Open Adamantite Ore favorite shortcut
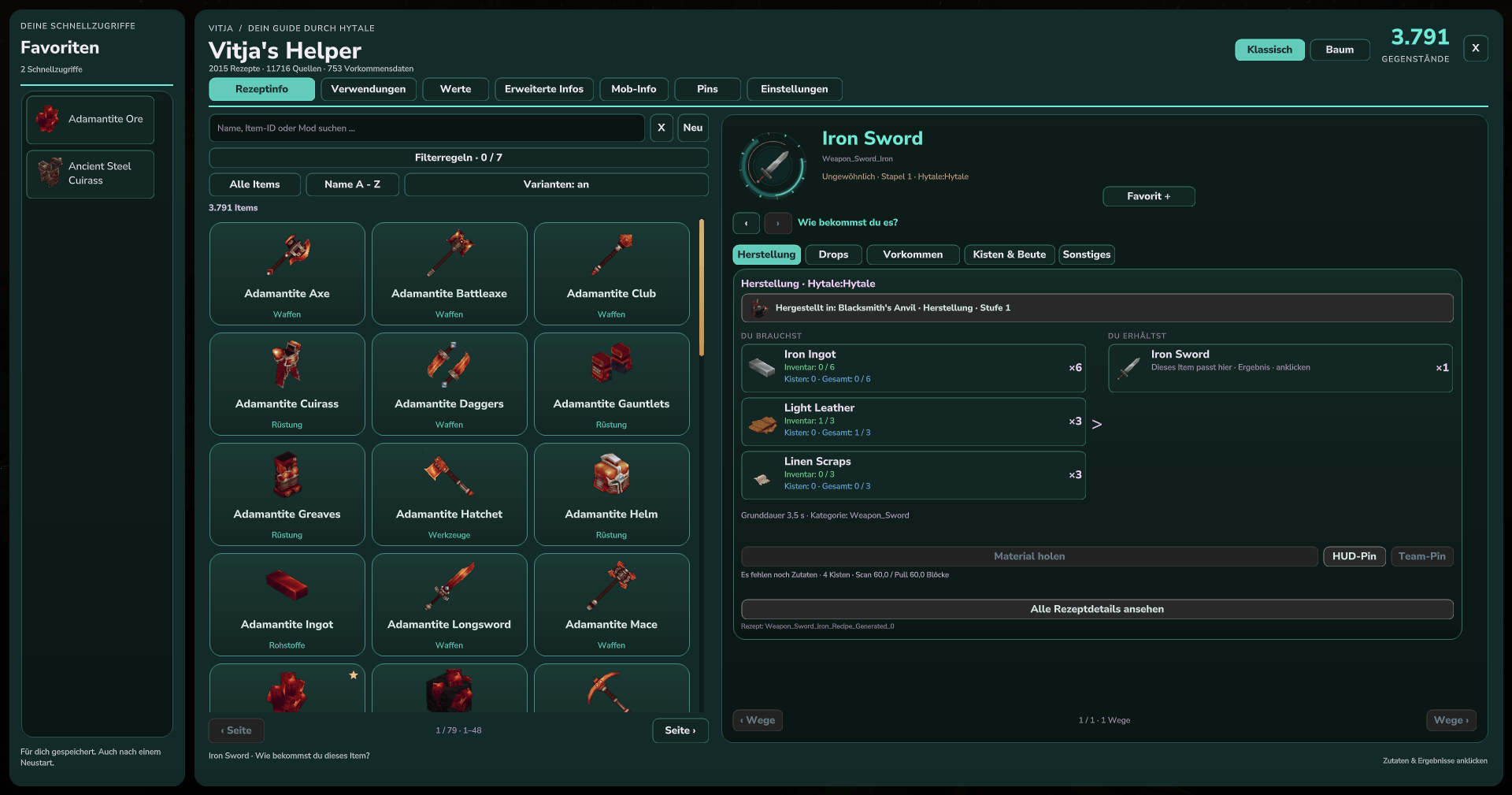The image size is (1512, 795). [x=91, y=119]
